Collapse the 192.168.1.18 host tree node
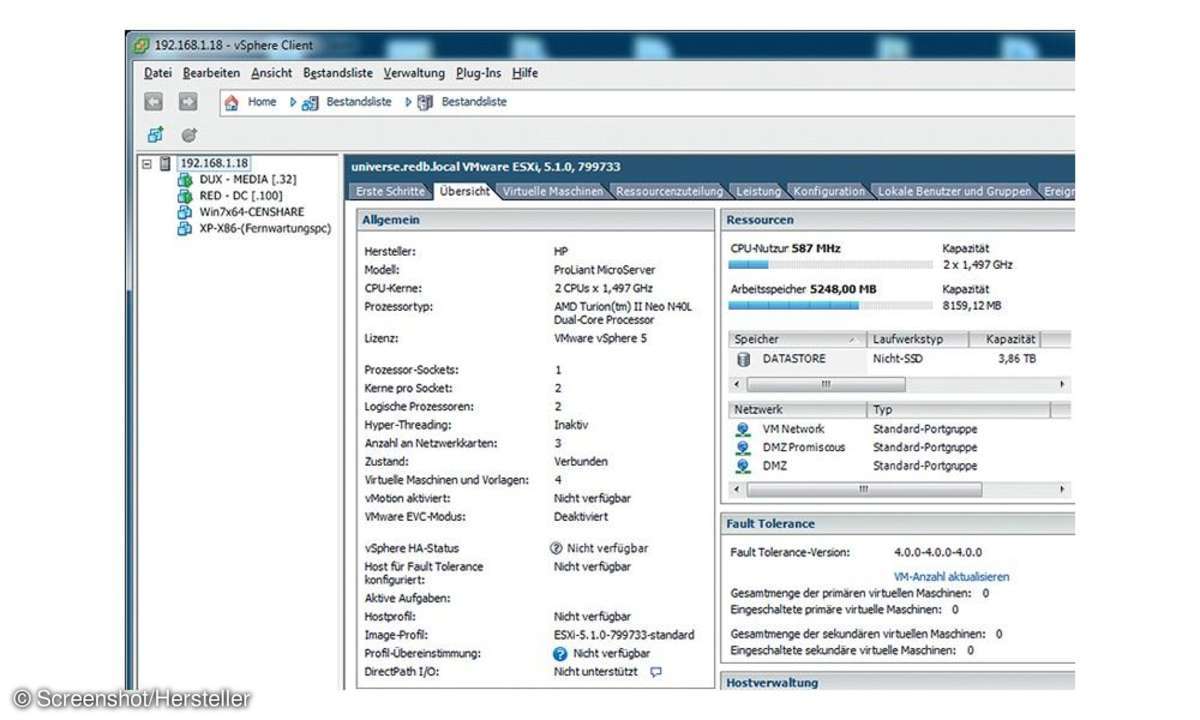Viewport: 1200px width, 720px height. tap(147, 163)
